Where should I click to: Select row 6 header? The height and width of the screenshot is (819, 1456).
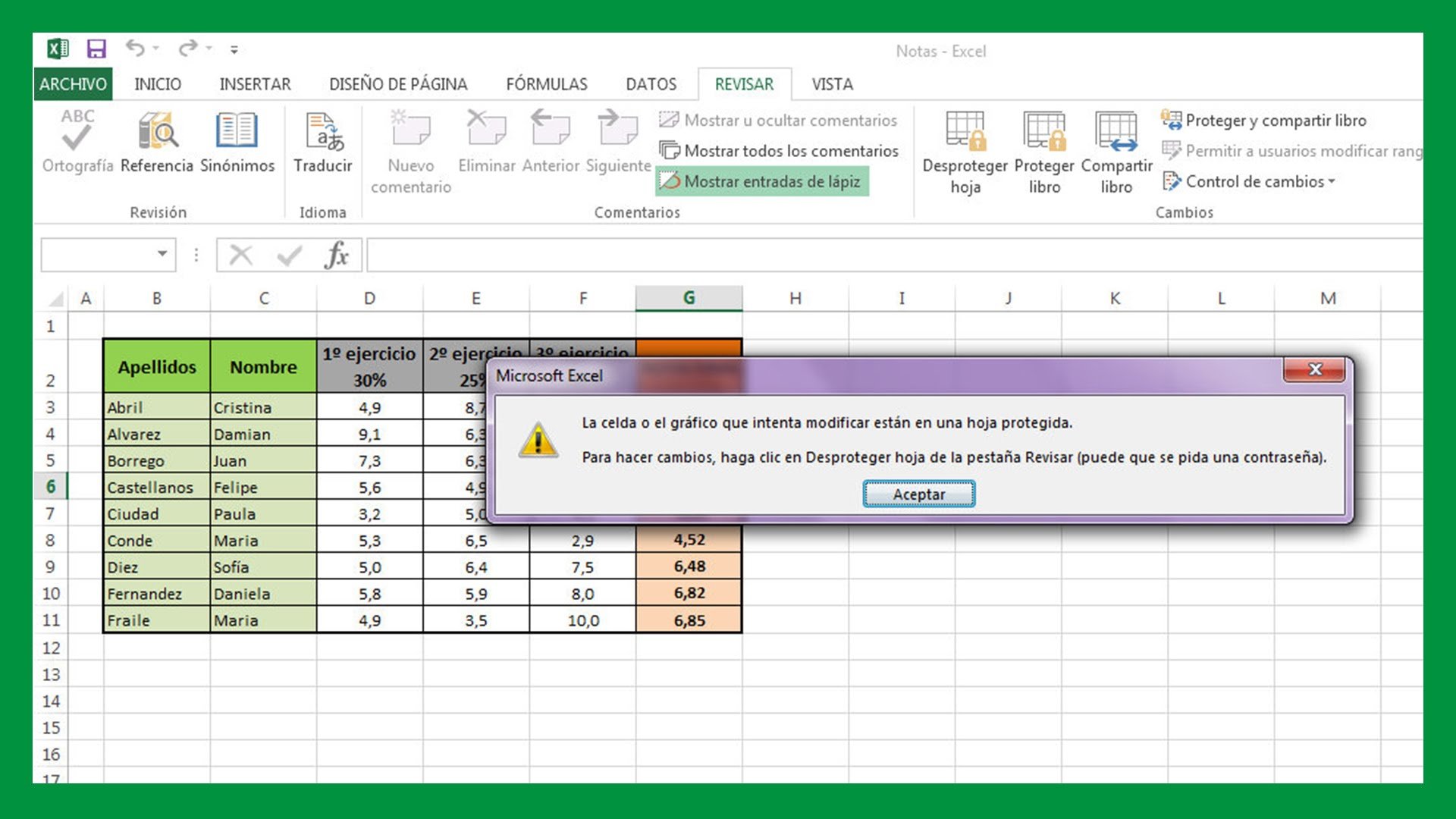pyautogui.click(x=51, y=486)
